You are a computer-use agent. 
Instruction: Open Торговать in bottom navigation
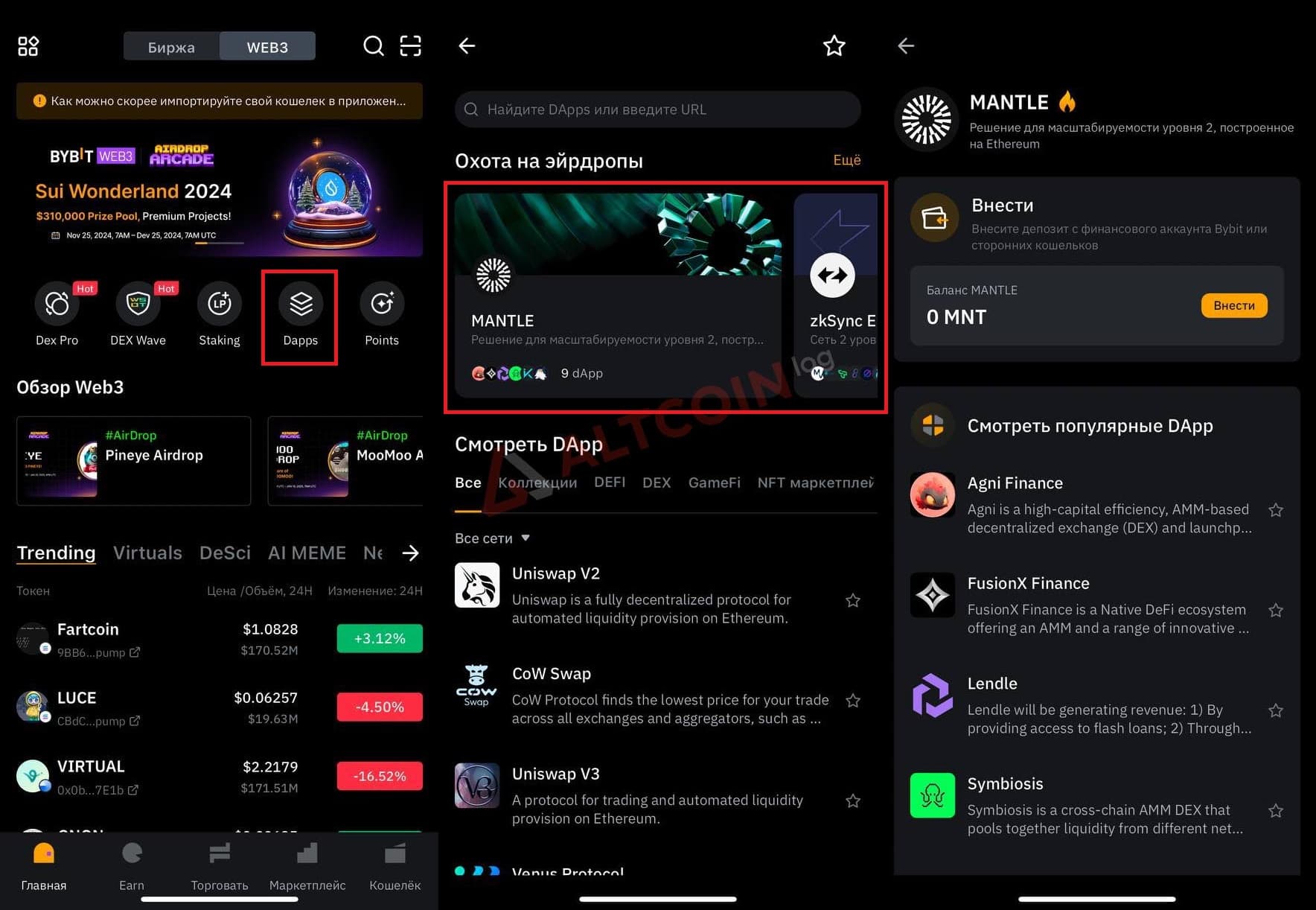point(220,866)
